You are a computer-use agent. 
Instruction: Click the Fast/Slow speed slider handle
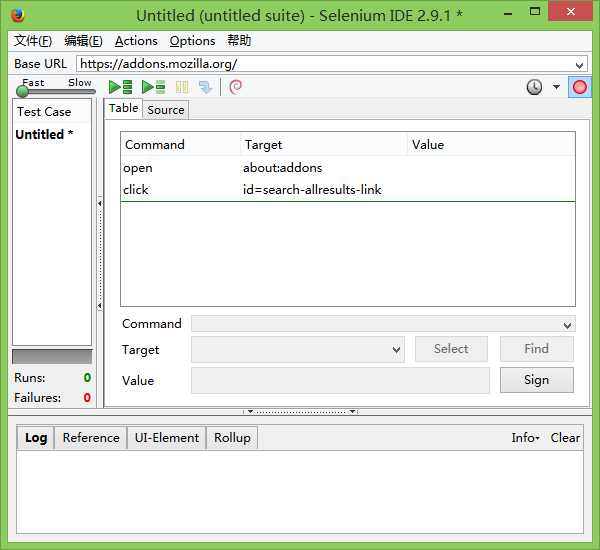(x=22, y=91)
